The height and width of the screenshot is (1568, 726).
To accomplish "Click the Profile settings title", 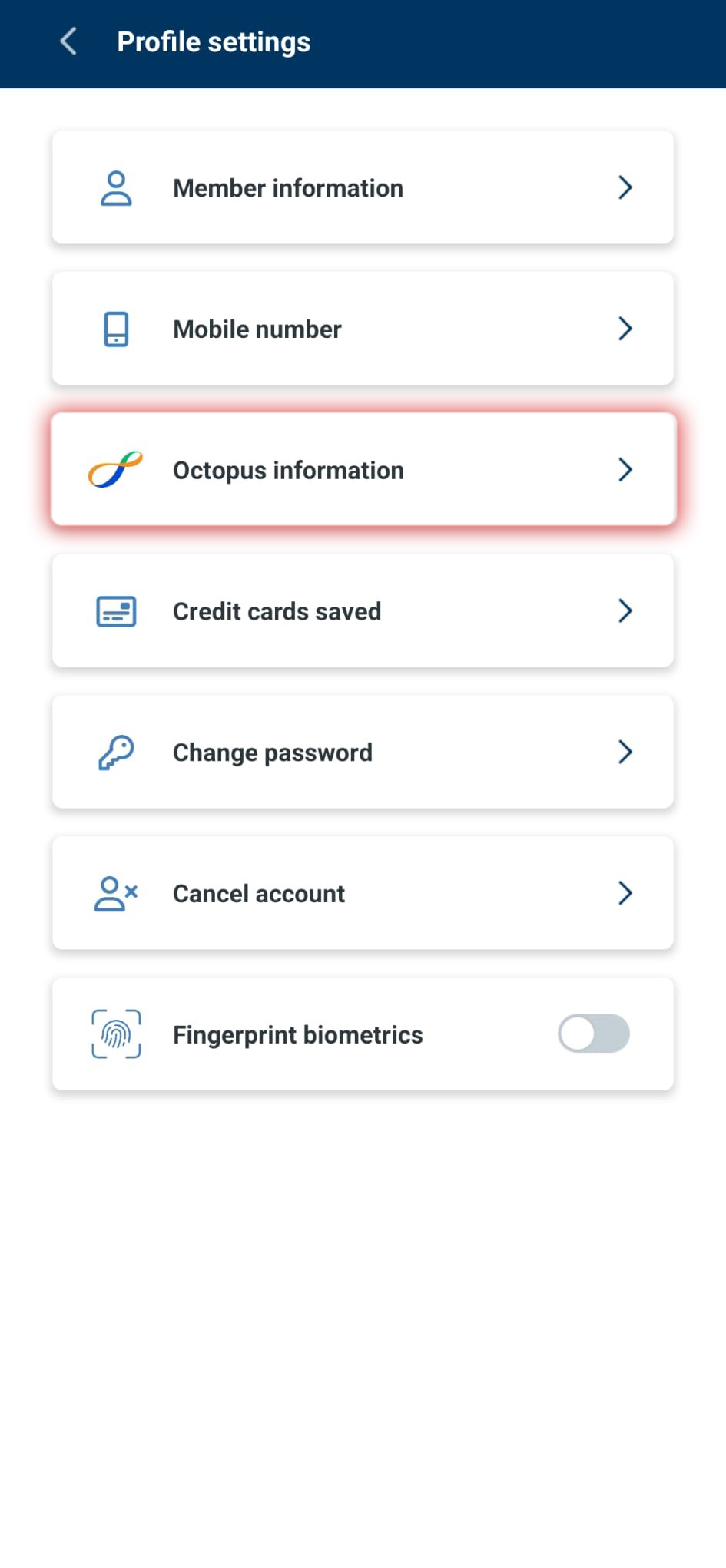I will [x=214, y=42].
